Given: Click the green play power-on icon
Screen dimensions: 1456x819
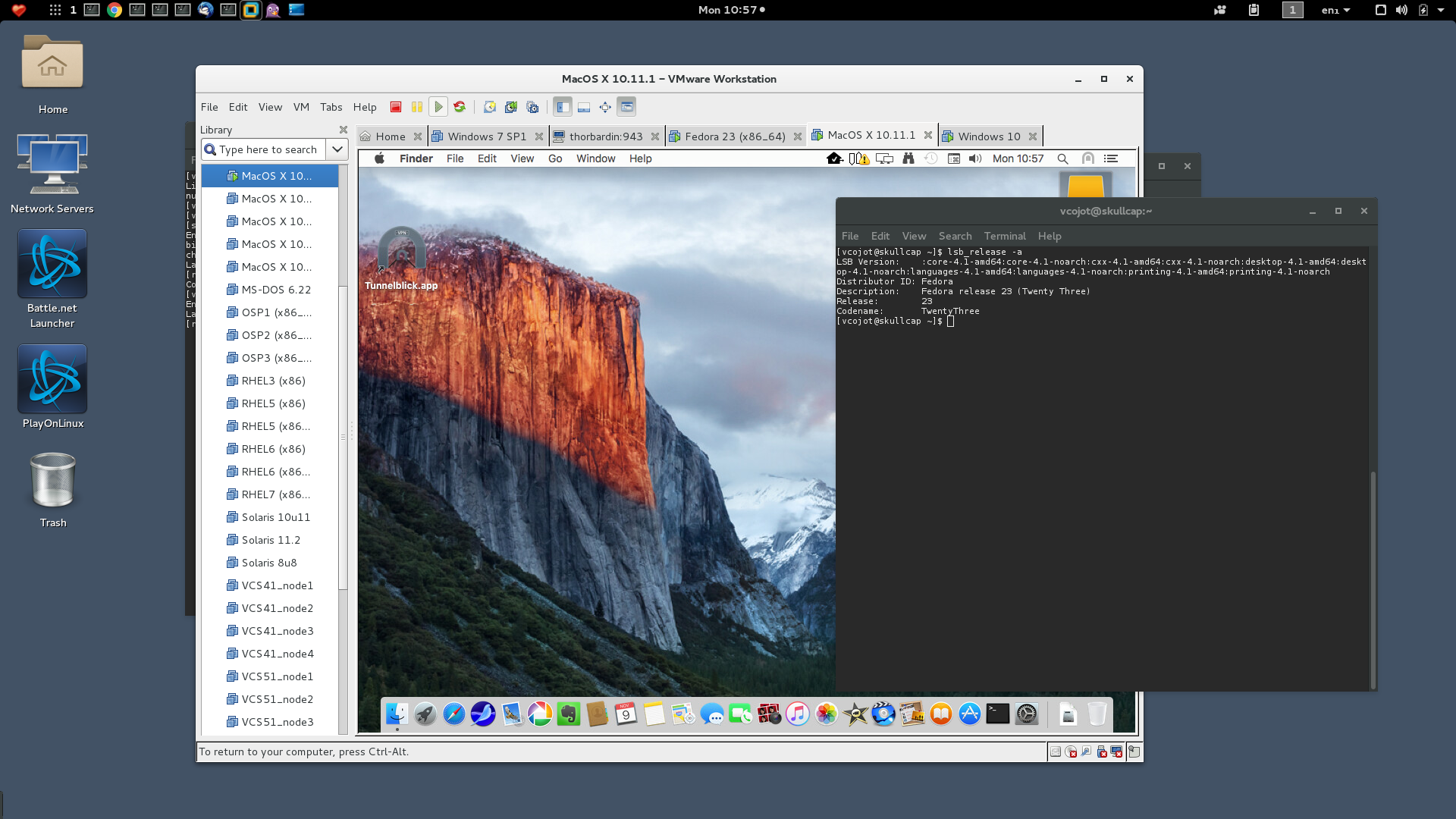Looking at the screenshot, I should click(438, 107).
